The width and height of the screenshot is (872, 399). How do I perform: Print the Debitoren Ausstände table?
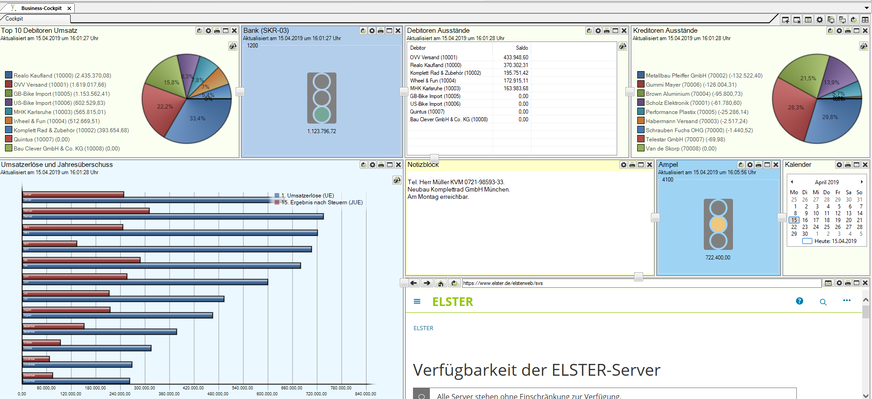click(x=607, y=31)
